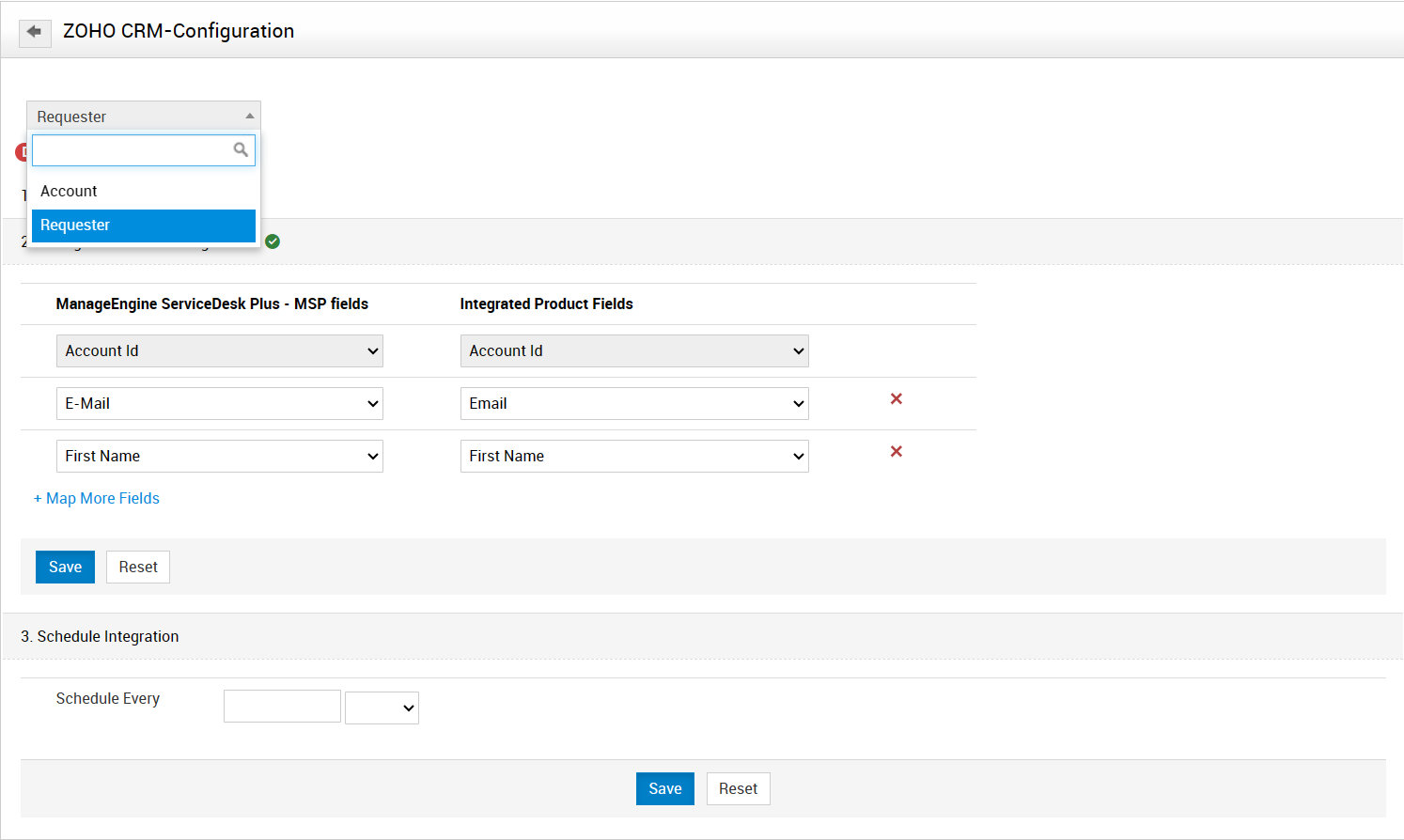The width and height of the screenshot is (1404, 840).
Task: Expand the First Name ServiceDesk field dropdown
Action: (x=220, y=457)
